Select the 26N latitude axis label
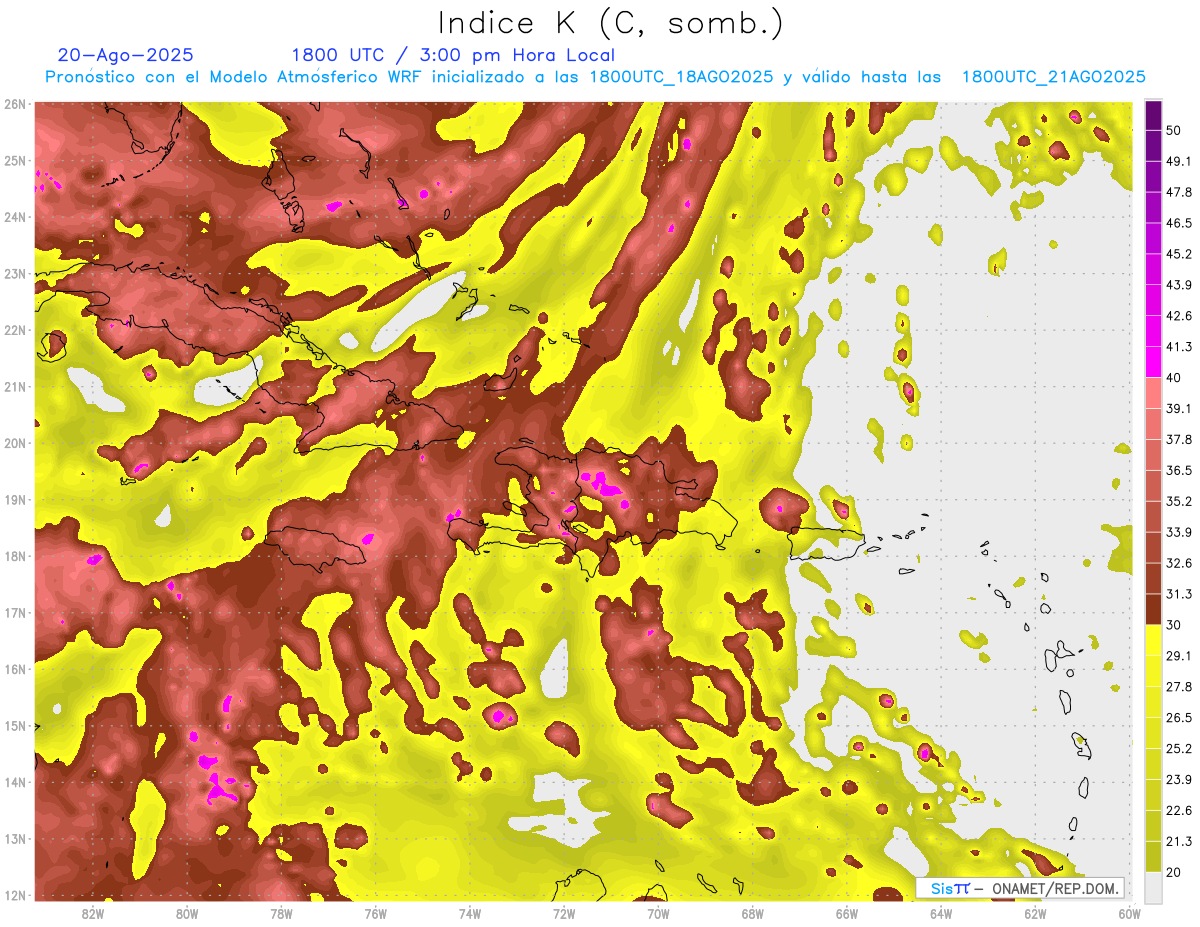1200x927 pixels. pos(15,104)
